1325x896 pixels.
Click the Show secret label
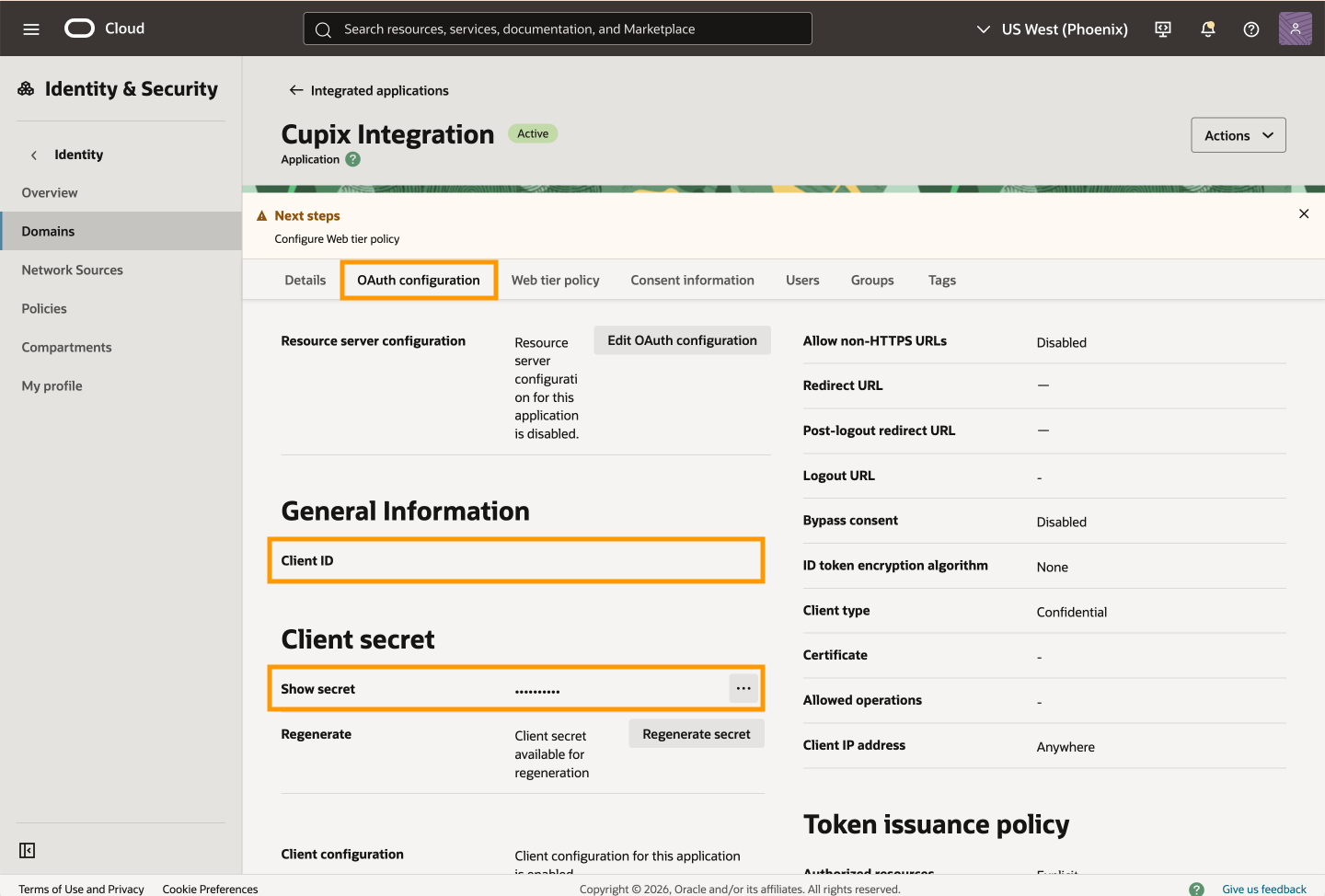[x=317, y=689]
